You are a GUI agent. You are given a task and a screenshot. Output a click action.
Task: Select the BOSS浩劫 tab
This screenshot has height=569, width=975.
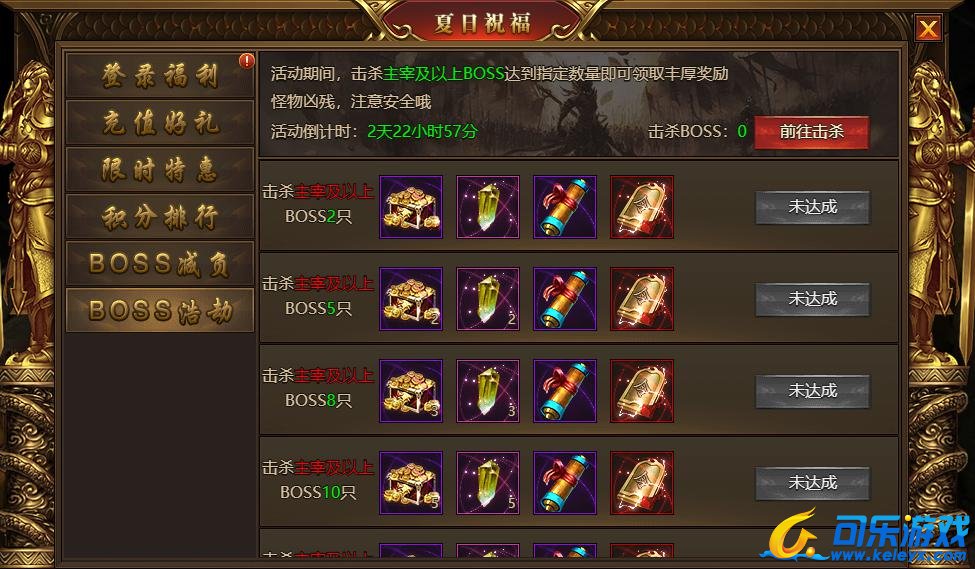tap(160, 310)
